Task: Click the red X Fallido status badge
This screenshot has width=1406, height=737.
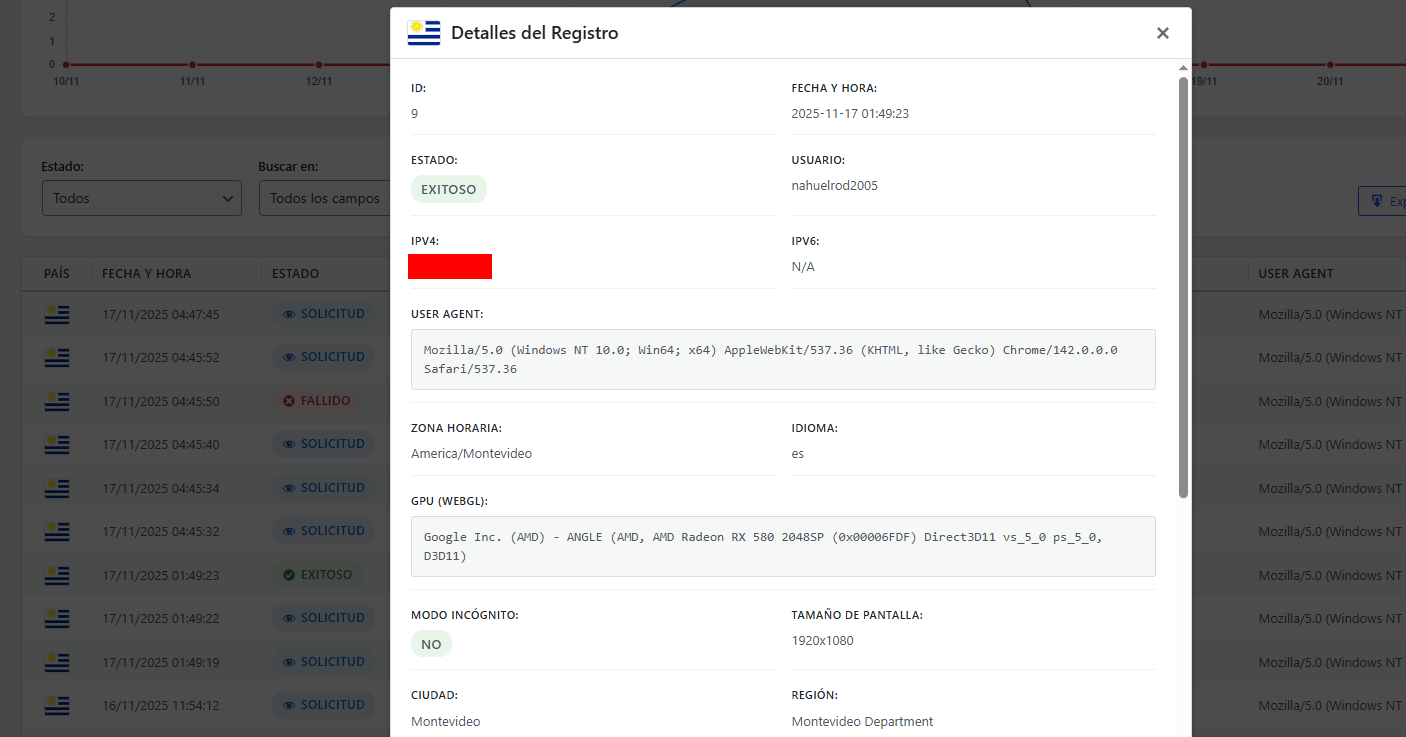Action: (x=316, y=401)
